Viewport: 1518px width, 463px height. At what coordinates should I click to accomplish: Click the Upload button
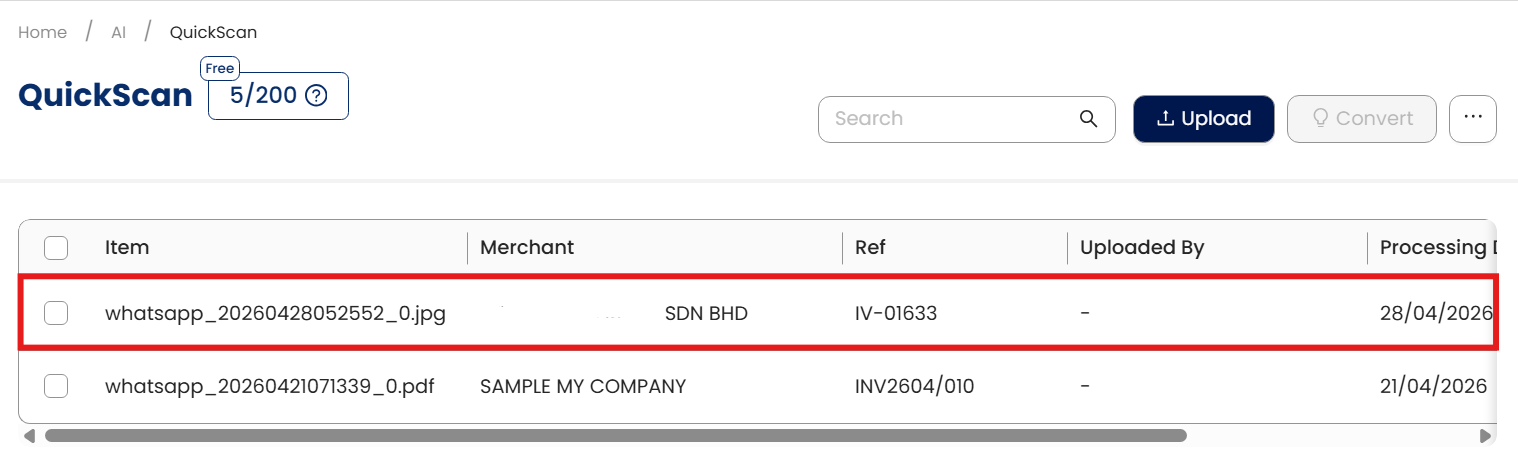pos(1203,119)
